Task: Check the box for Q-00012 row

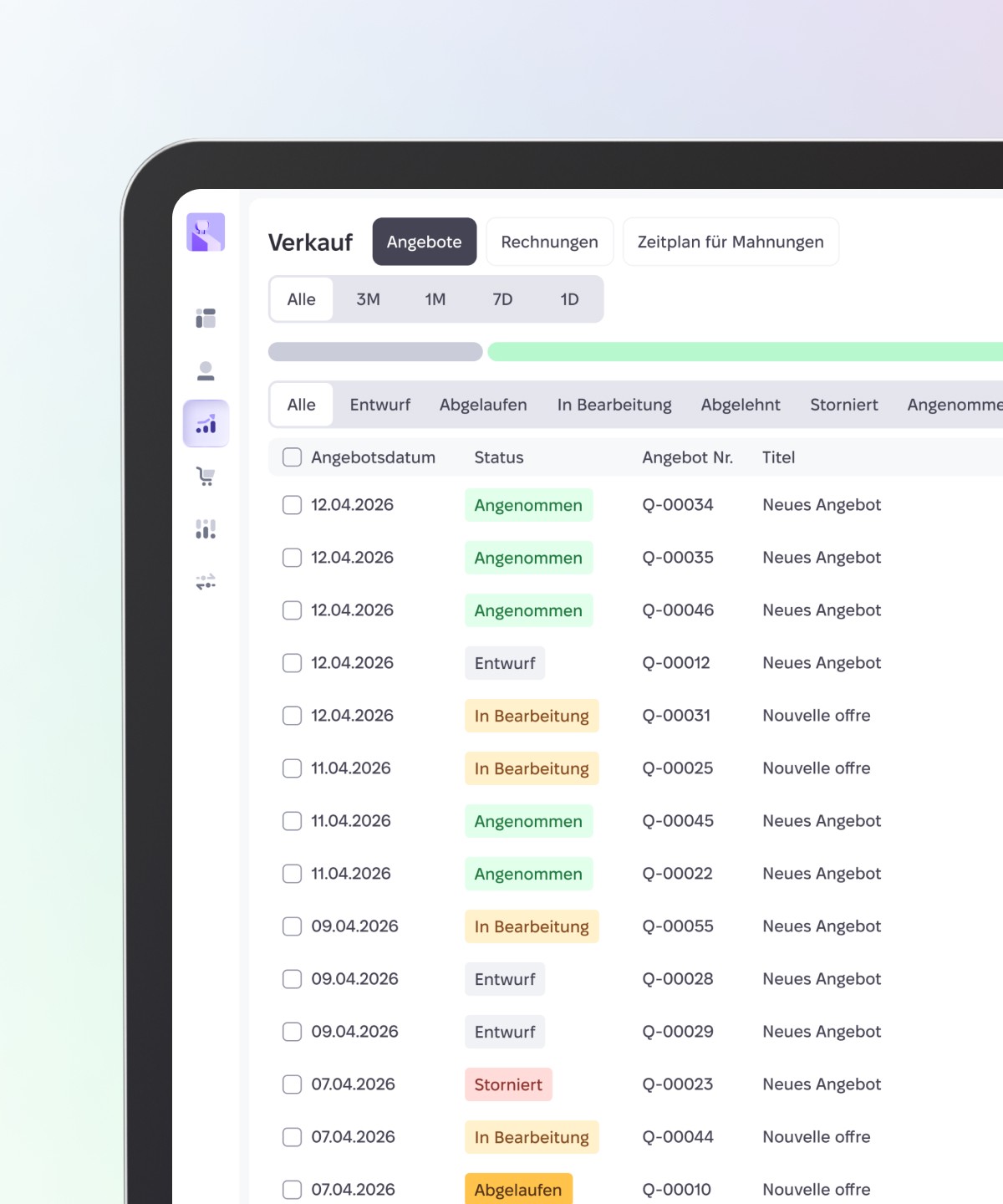Action: [292, 663]
